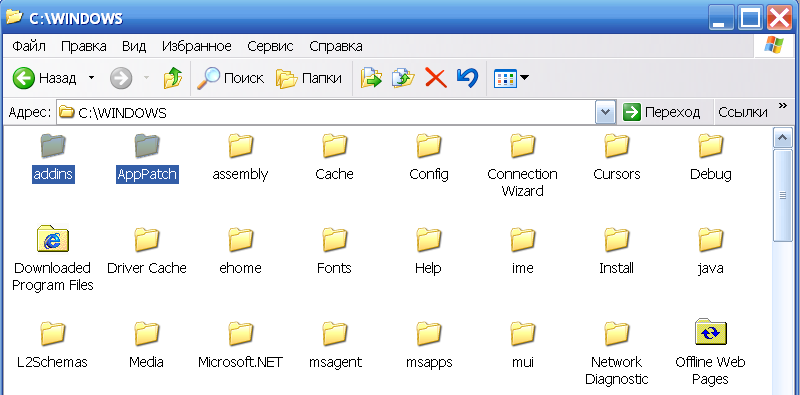Select the AppPatch folder icon
The image size is (800, 395).
click(x=147, y=146)
